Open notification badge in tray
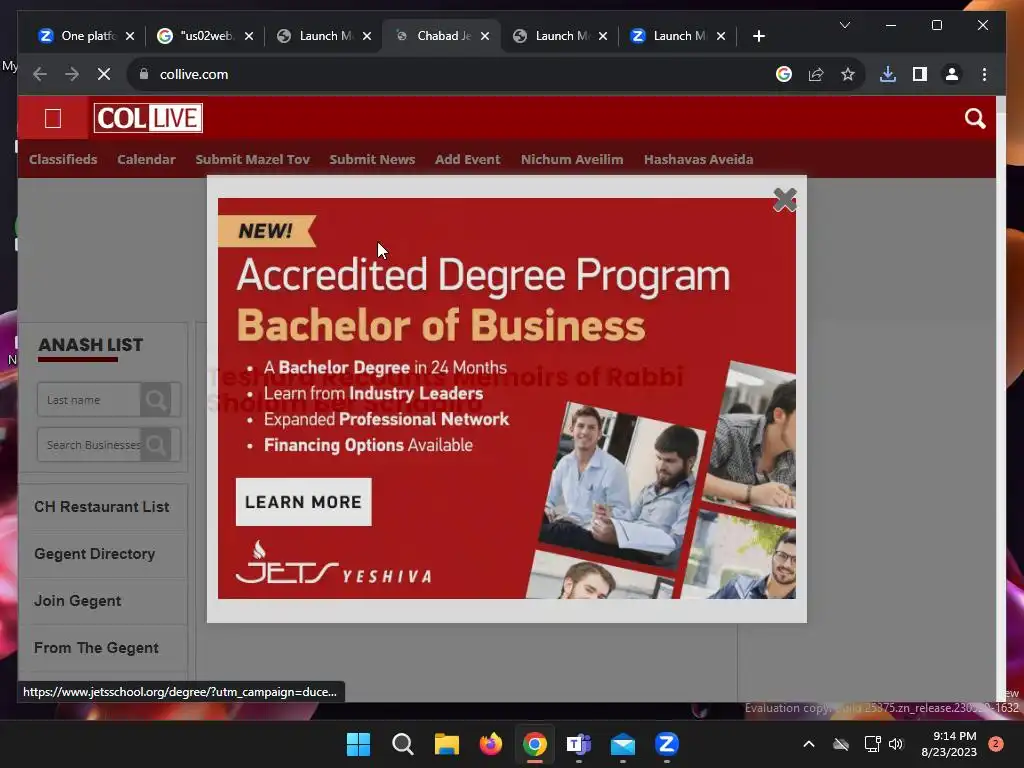Viewport: 1024px width, 768px height. (x=996, y=744)
